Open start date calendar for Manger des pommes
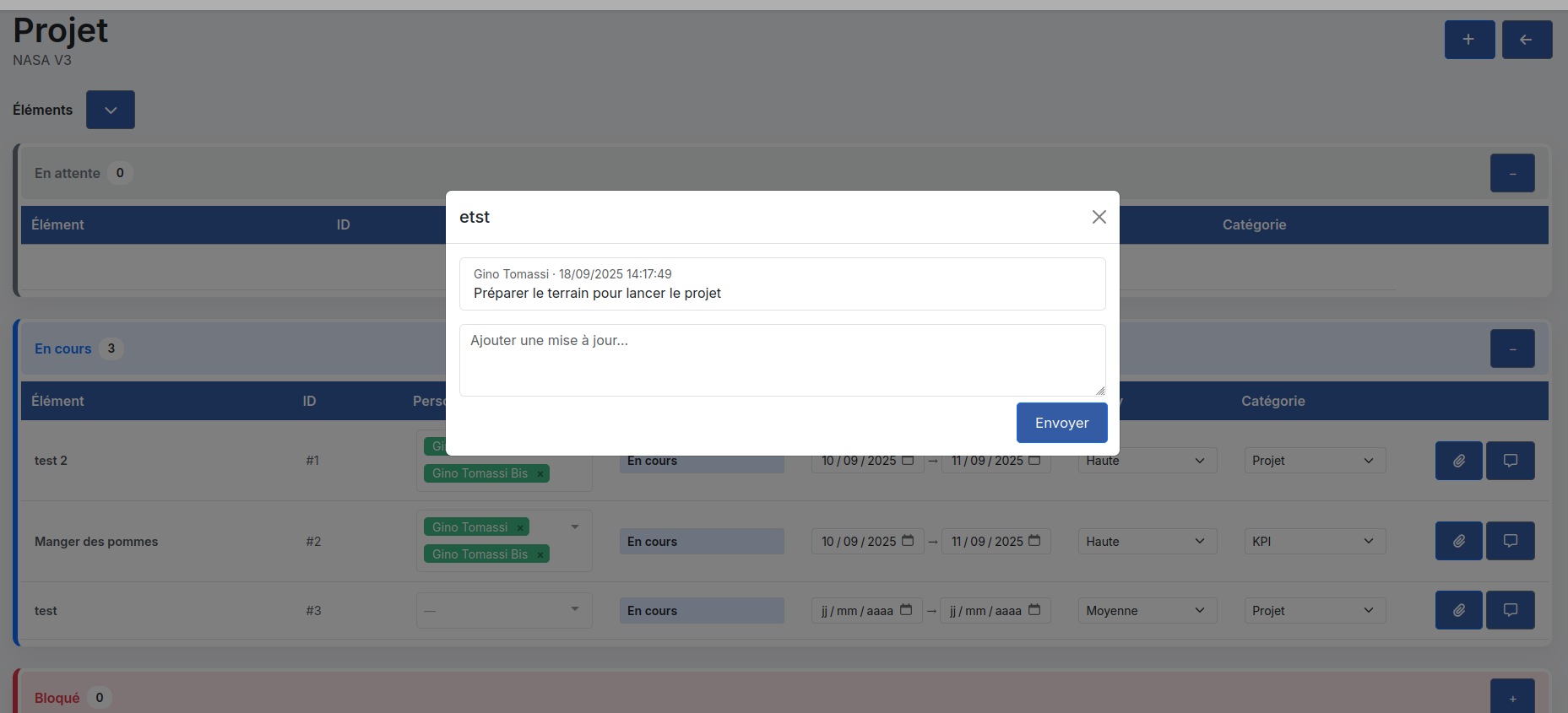The height and width of the screenshot is (713, 1568). pos(908,541)
